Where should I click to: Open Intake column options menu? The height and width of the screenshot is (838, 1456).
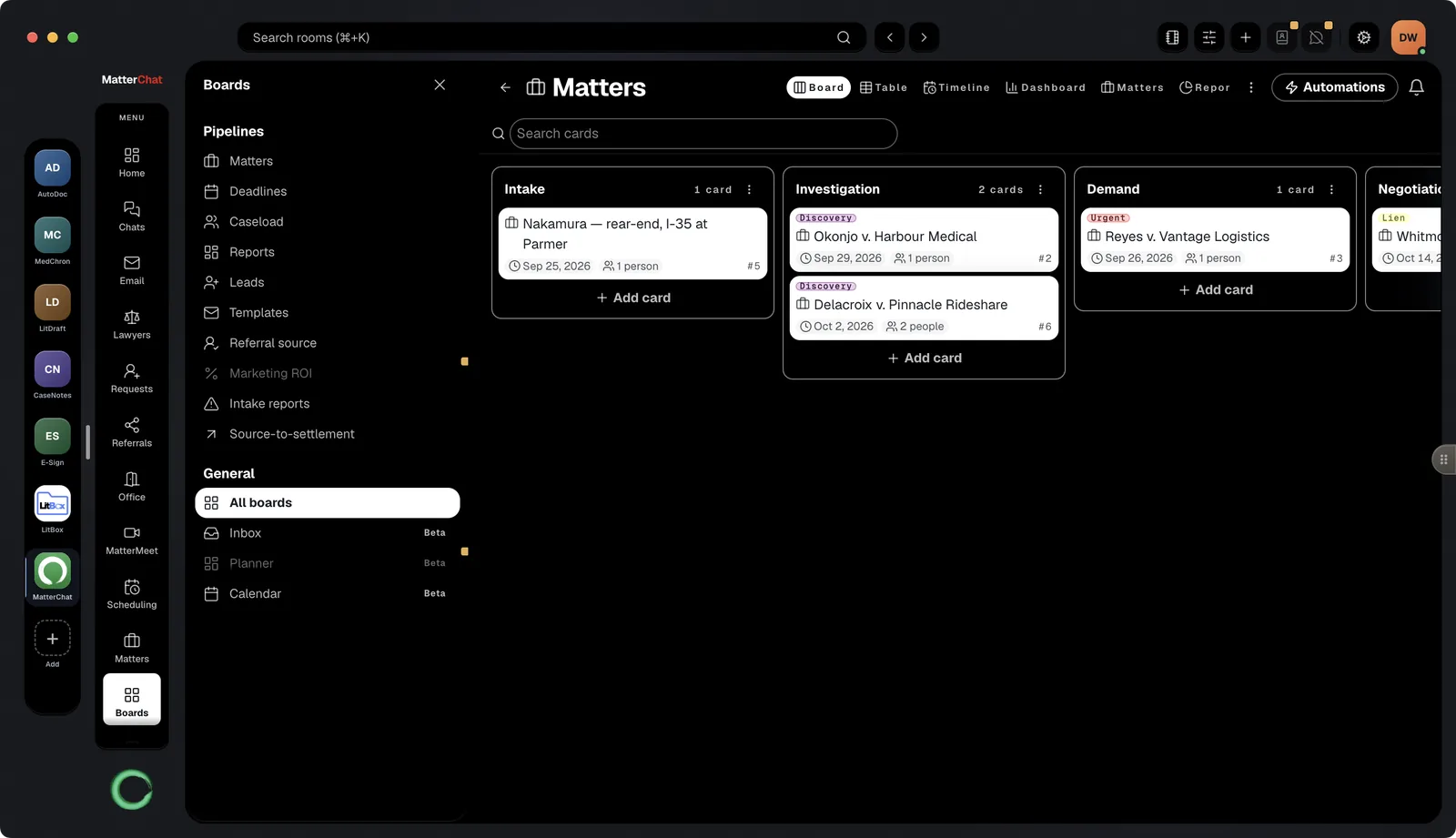pyautogui.click(x=750, y=189)
